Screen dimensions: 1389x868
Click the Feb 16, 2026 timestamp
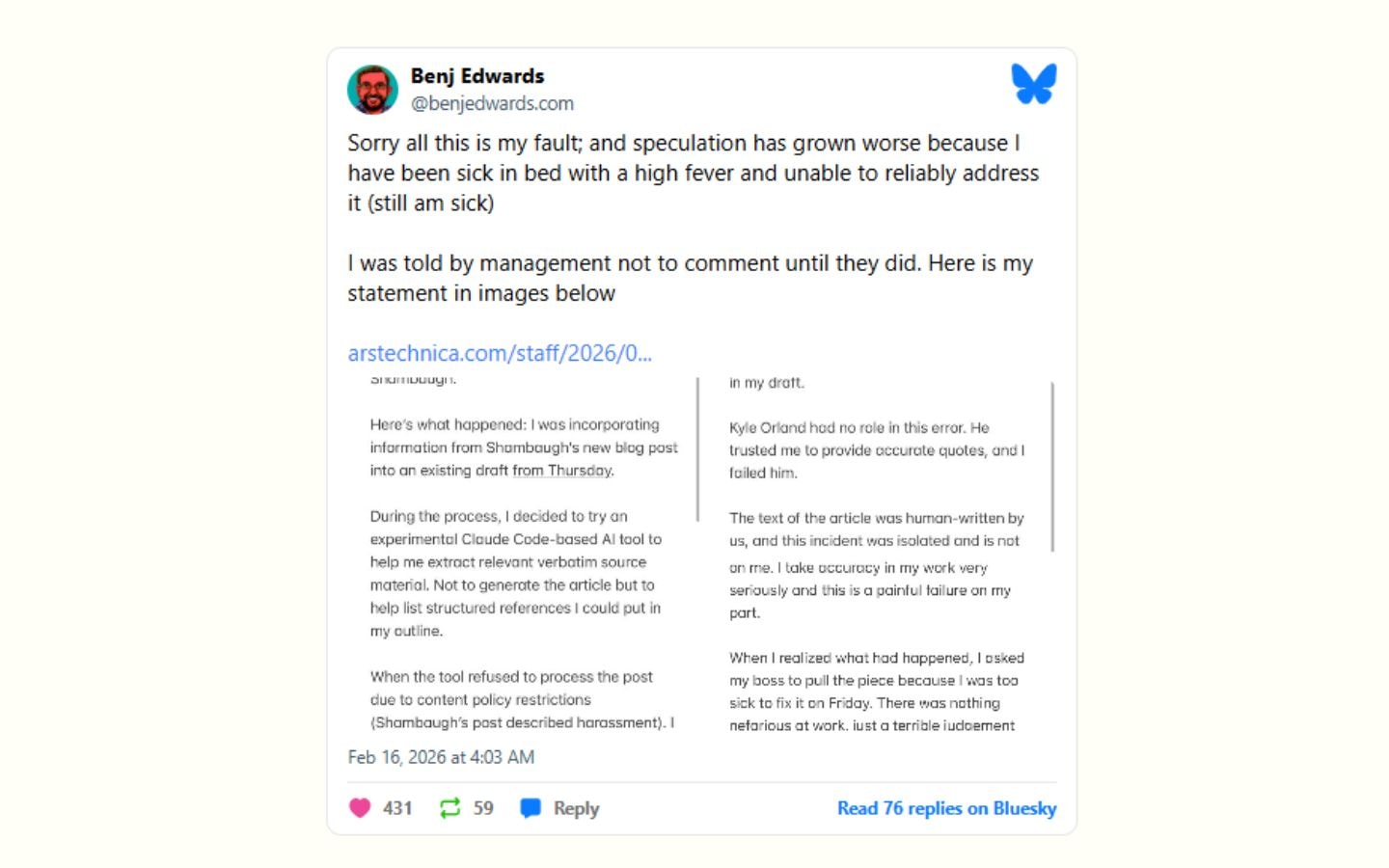click(441, 757)
